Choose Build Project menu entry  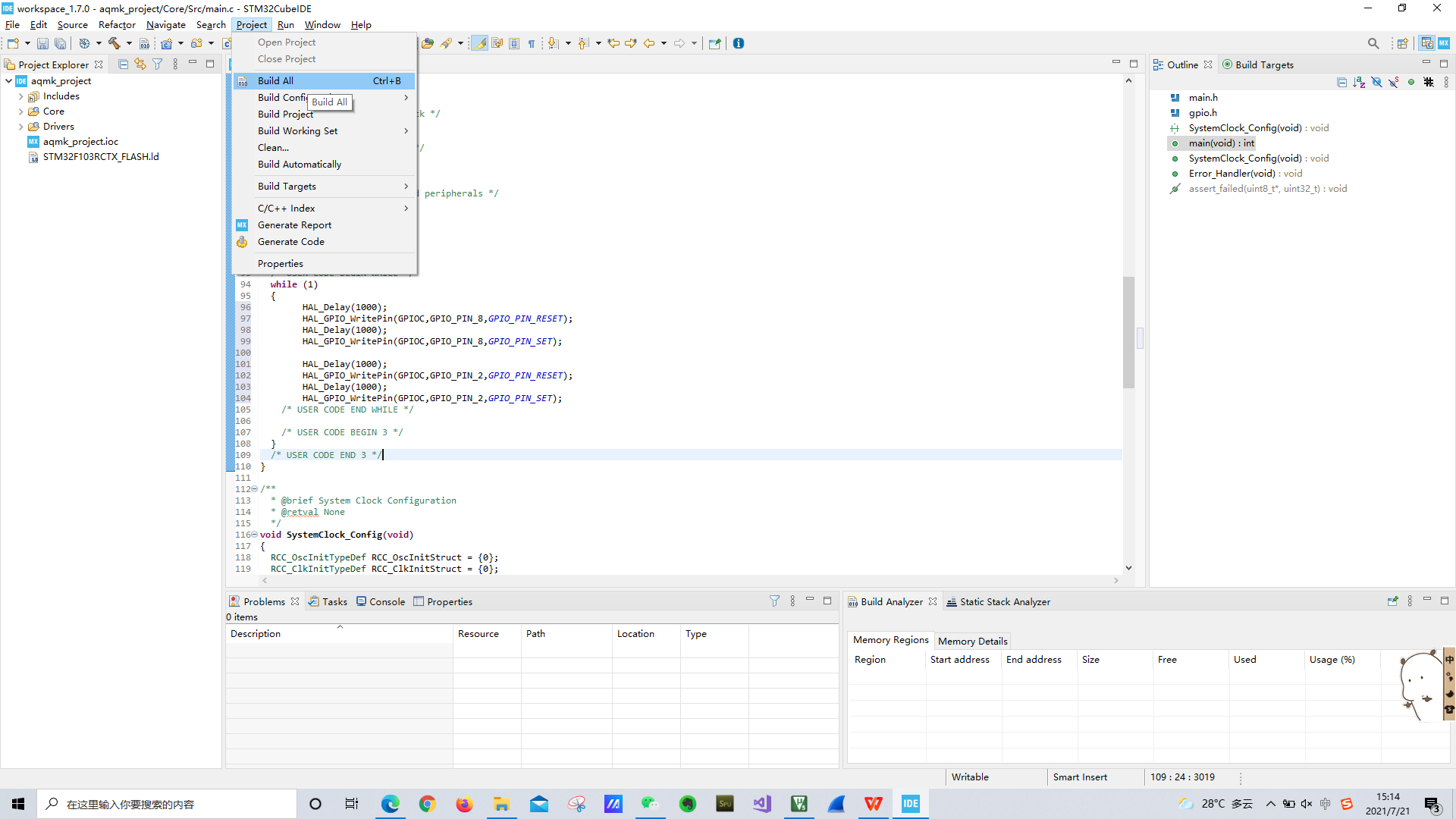[325, 115]
